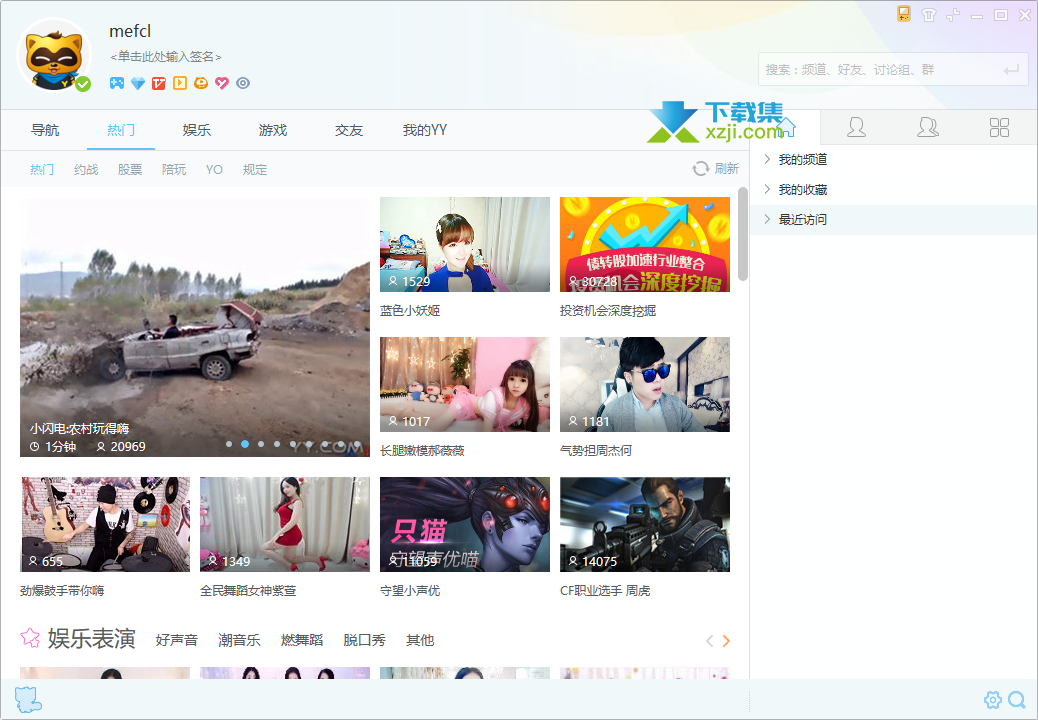Go to previous 娱乐表演 page with left arrow

[710, 641]
